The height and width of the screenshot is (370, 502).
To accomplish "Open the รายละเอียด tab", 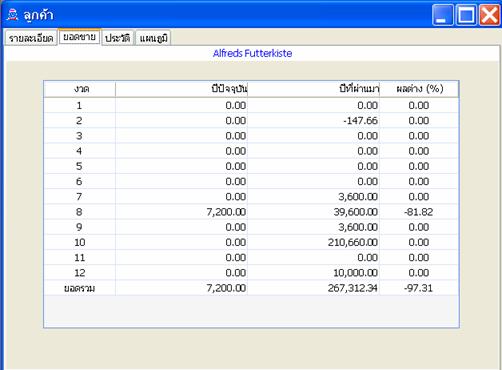I will coord(31,38).
